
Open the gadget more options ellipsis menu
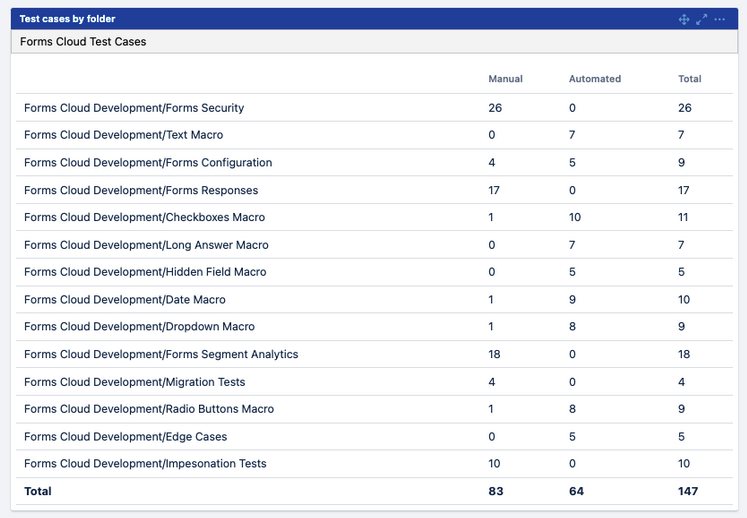(720, 19)
